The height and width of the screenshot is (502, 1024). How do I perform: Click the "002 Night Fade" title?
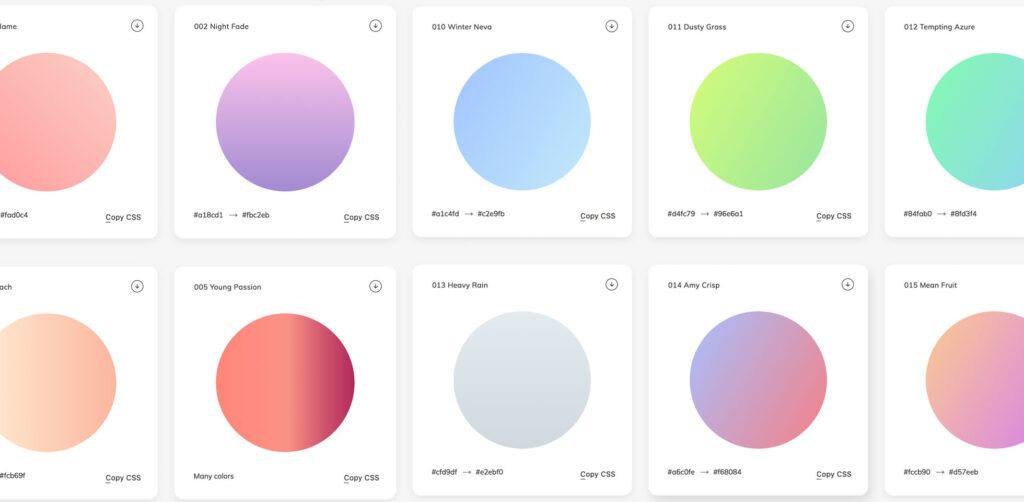coord(221,26)
